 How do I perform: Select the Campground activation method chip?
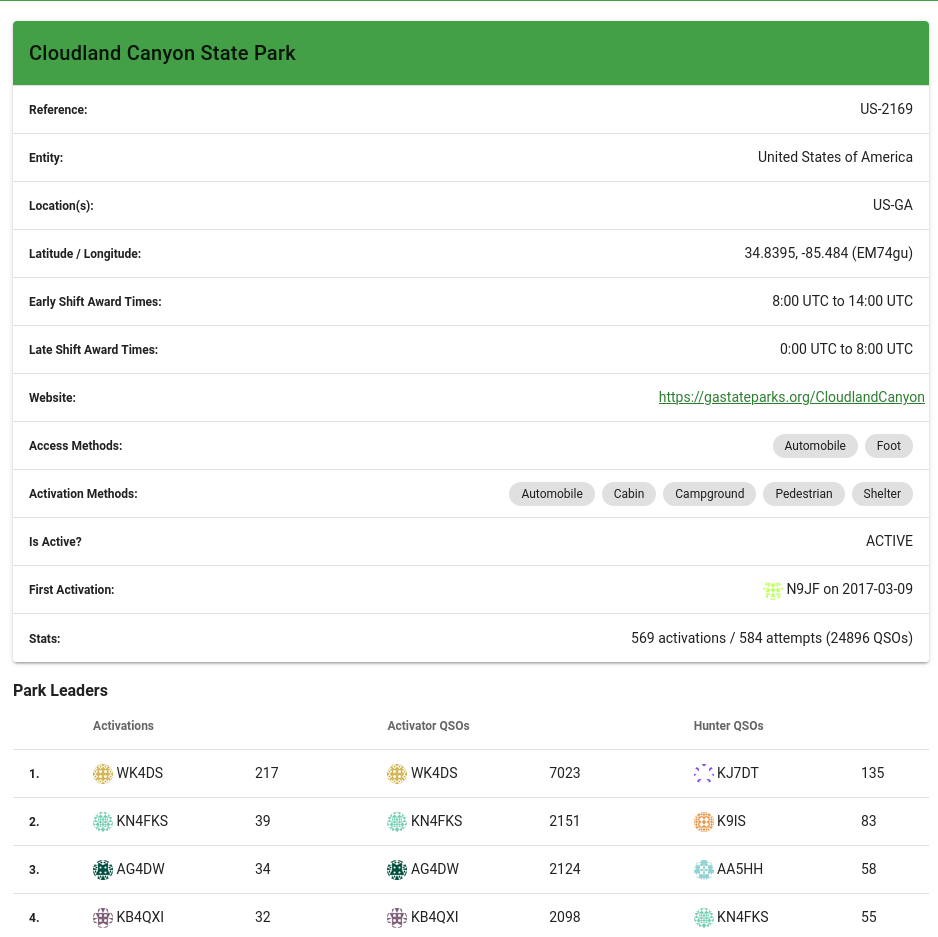tap(709, 494)
